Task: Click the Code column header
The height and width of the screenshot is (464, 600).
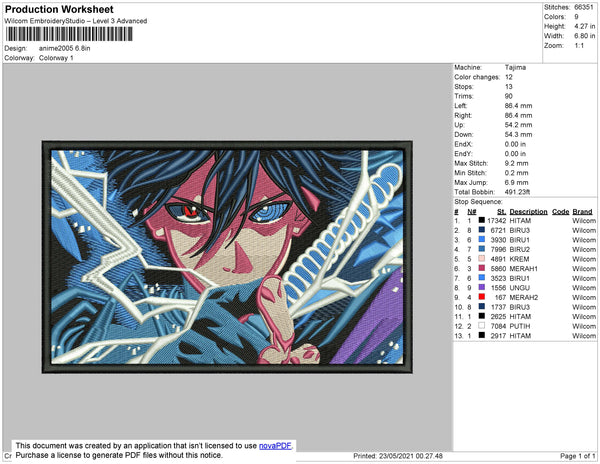Action: 561,212
